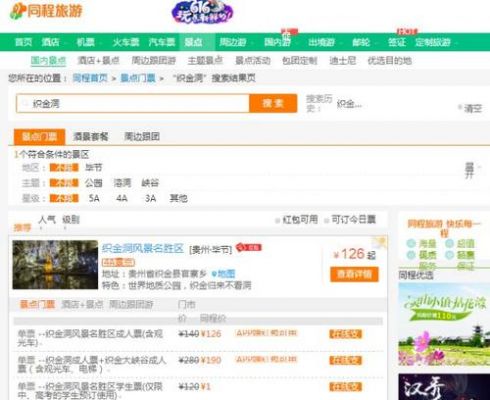Clear search history with 清空
490x400 pixels.
point(473,108)
